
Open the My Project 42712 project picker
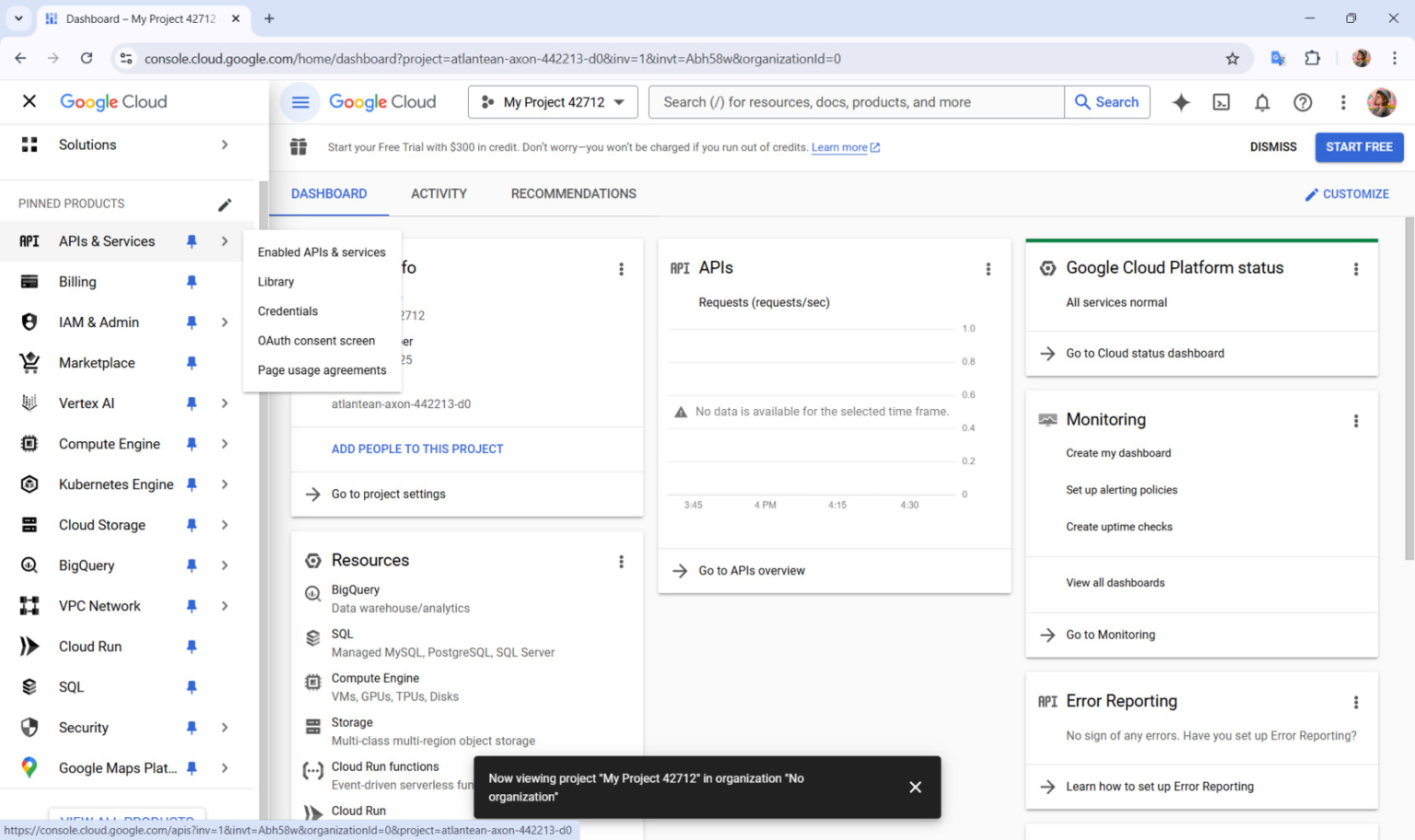coord(552,101)
